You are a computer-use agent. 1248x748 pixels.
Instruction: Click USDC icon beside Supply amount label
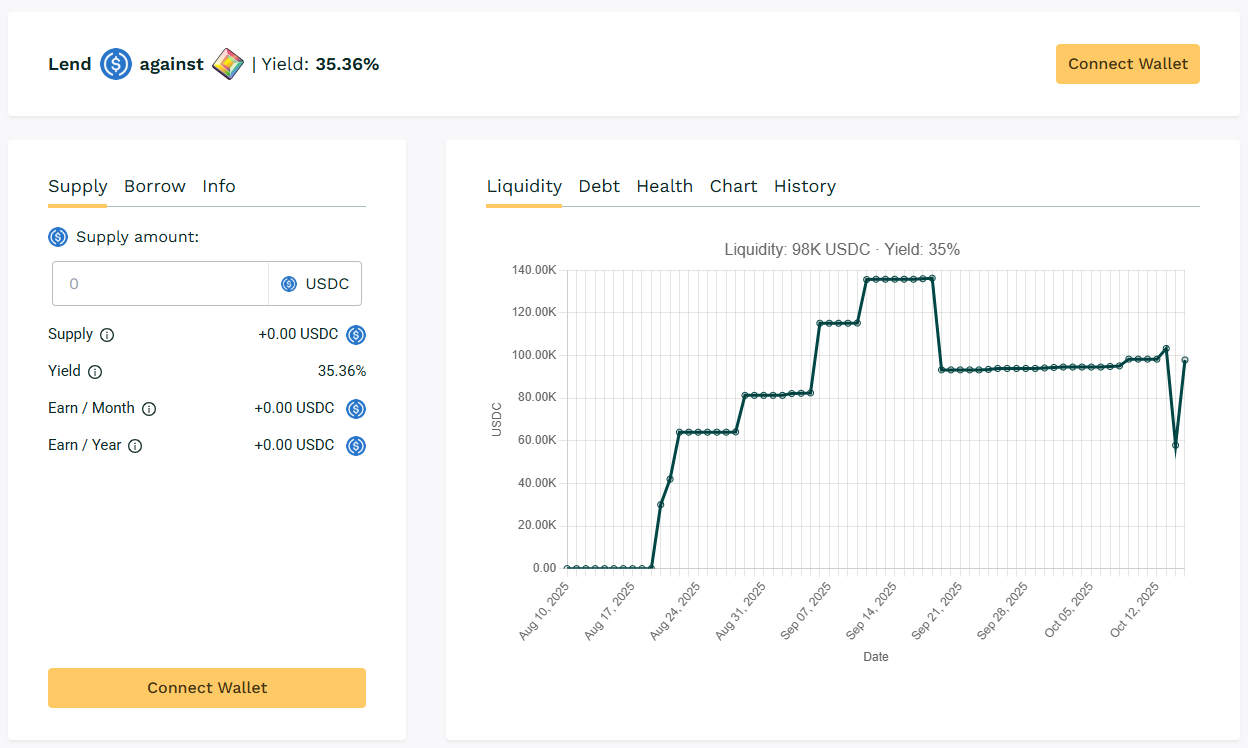(58, 237)
